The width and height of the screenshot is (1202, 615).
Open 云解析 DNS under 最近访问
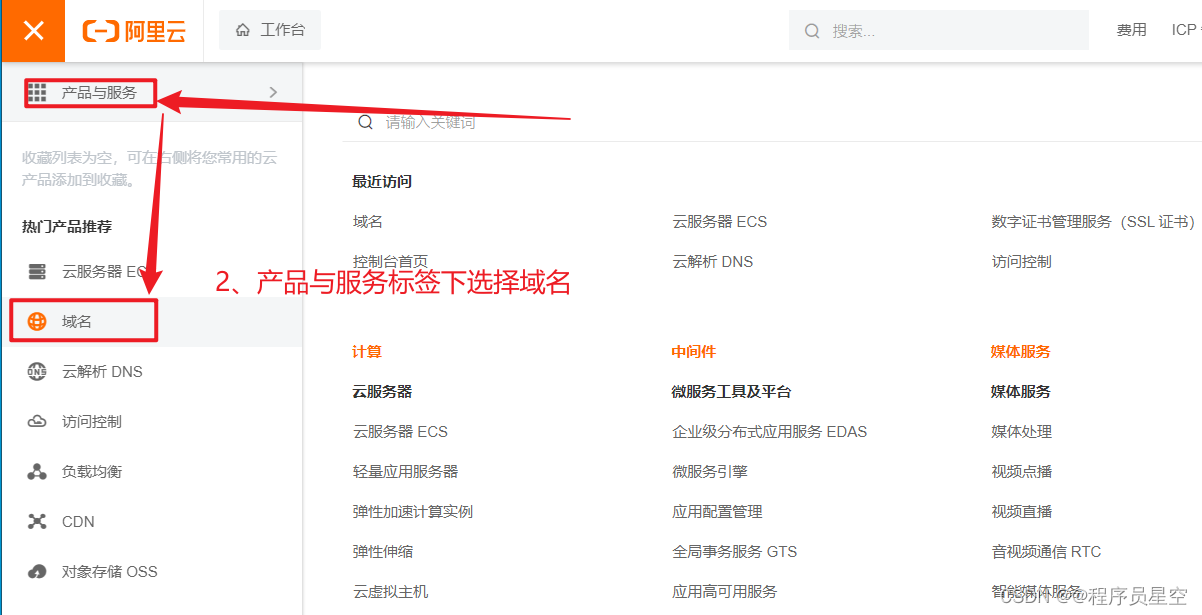tap(713, 261)
